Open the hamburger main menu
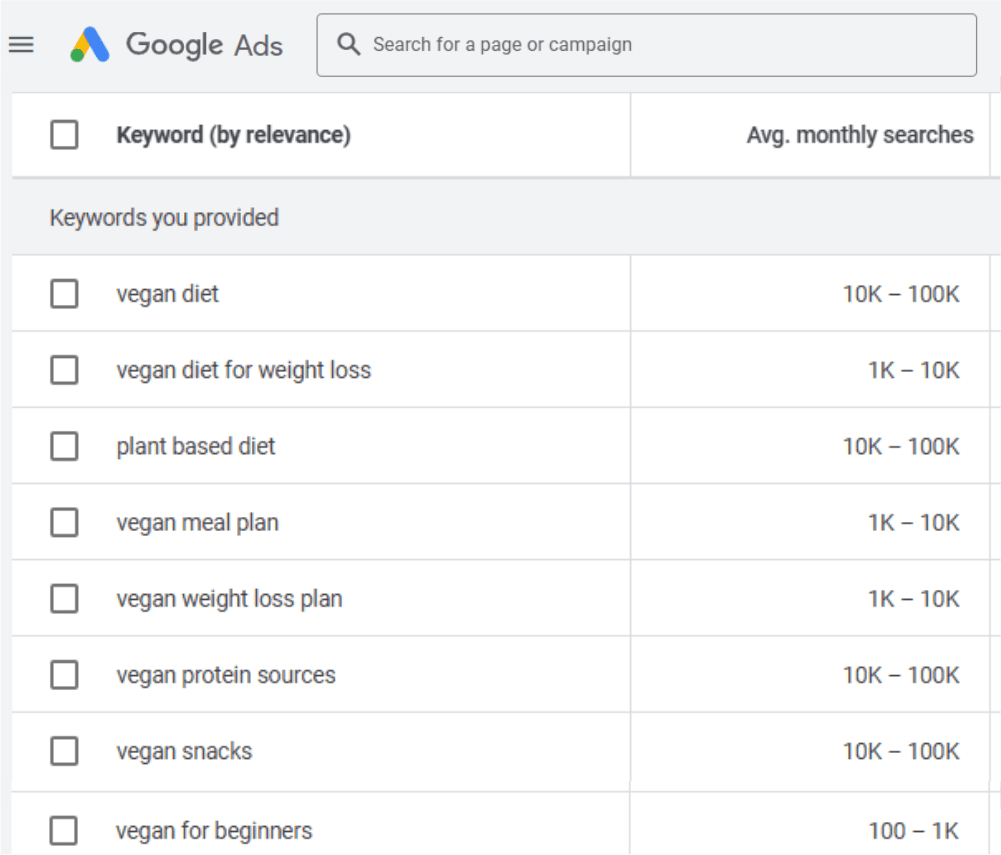 pos(21,45)
